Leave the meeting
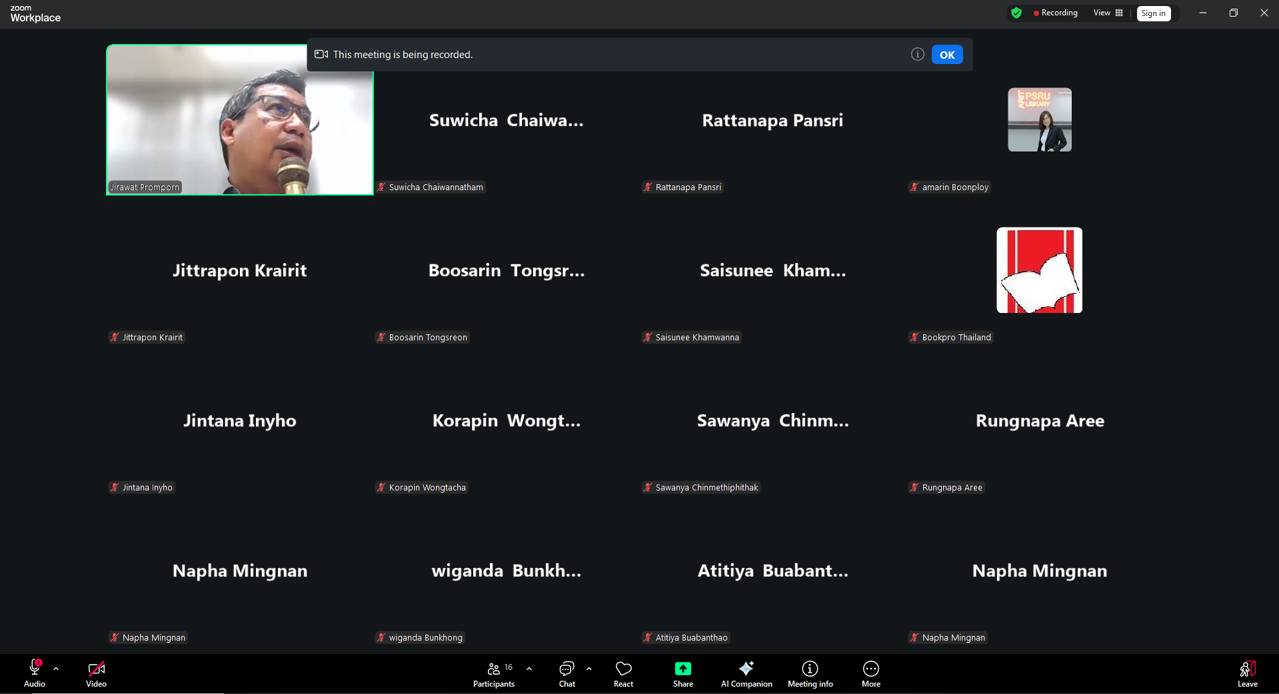This screenshot has width=1279, height=694. click(1247, 673)
